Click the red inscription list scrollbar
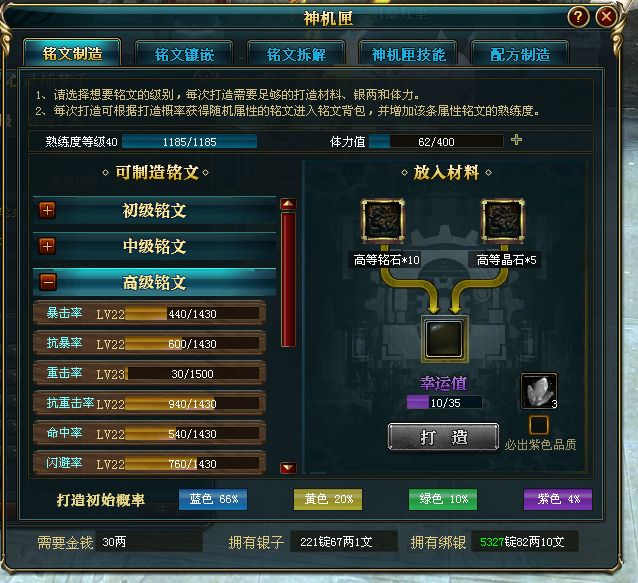638x583 pixels. coord(288,279)
